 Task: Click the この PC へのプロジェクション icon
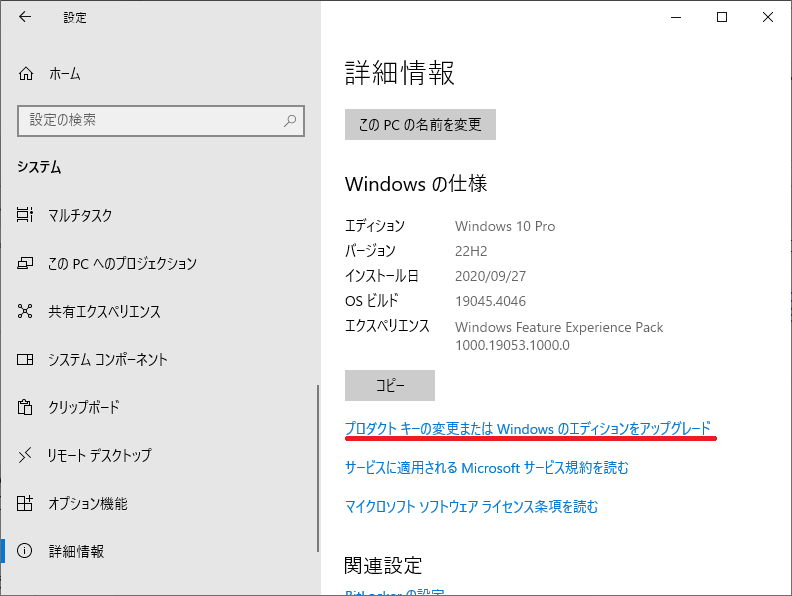(x=25, y=263)
